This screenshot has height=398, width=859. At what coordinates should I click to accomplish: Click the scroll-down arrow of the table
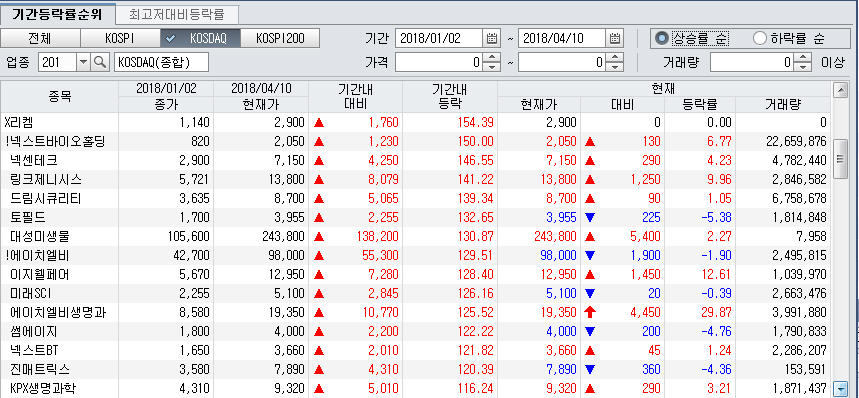[840, 388]
